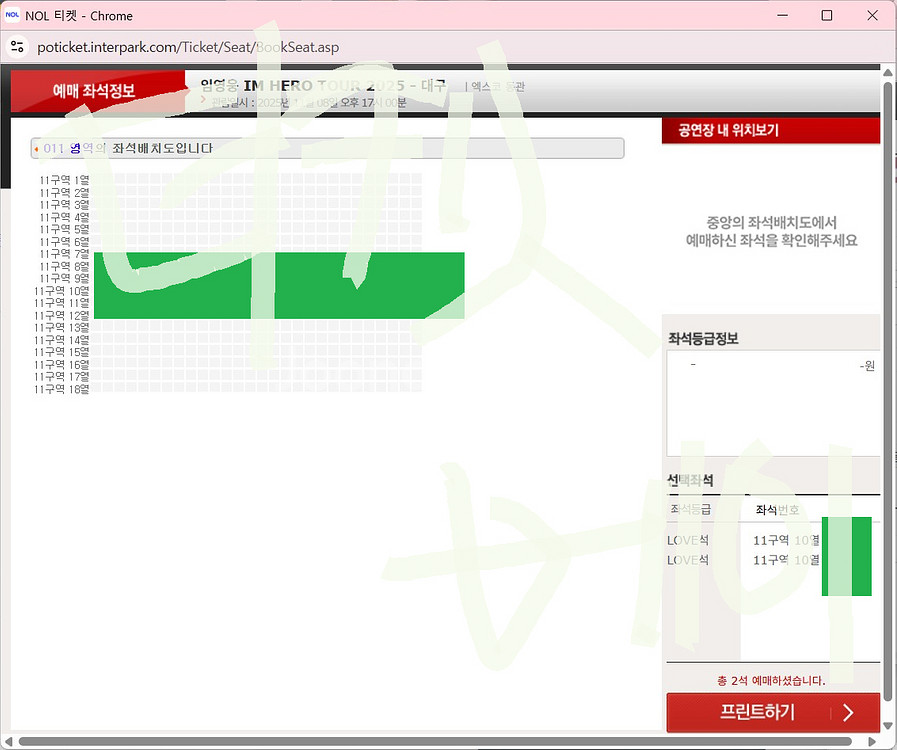897x750 pixels.
Task: Click the NOL favicon in title bar
Action: click(12, 15)
